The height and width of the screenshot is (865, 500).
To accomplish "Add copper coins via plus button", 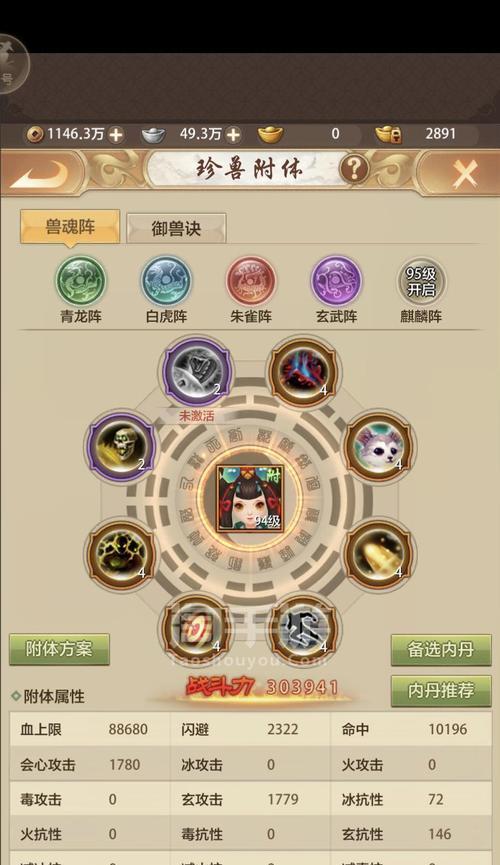I will (116, 135).
